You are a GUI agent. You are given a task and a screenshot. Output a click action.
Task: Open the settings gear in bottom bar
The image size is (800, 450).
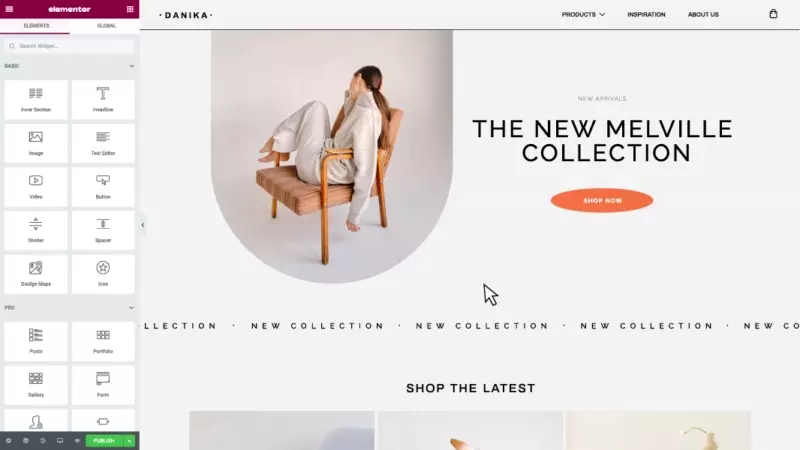click(8, 441)
